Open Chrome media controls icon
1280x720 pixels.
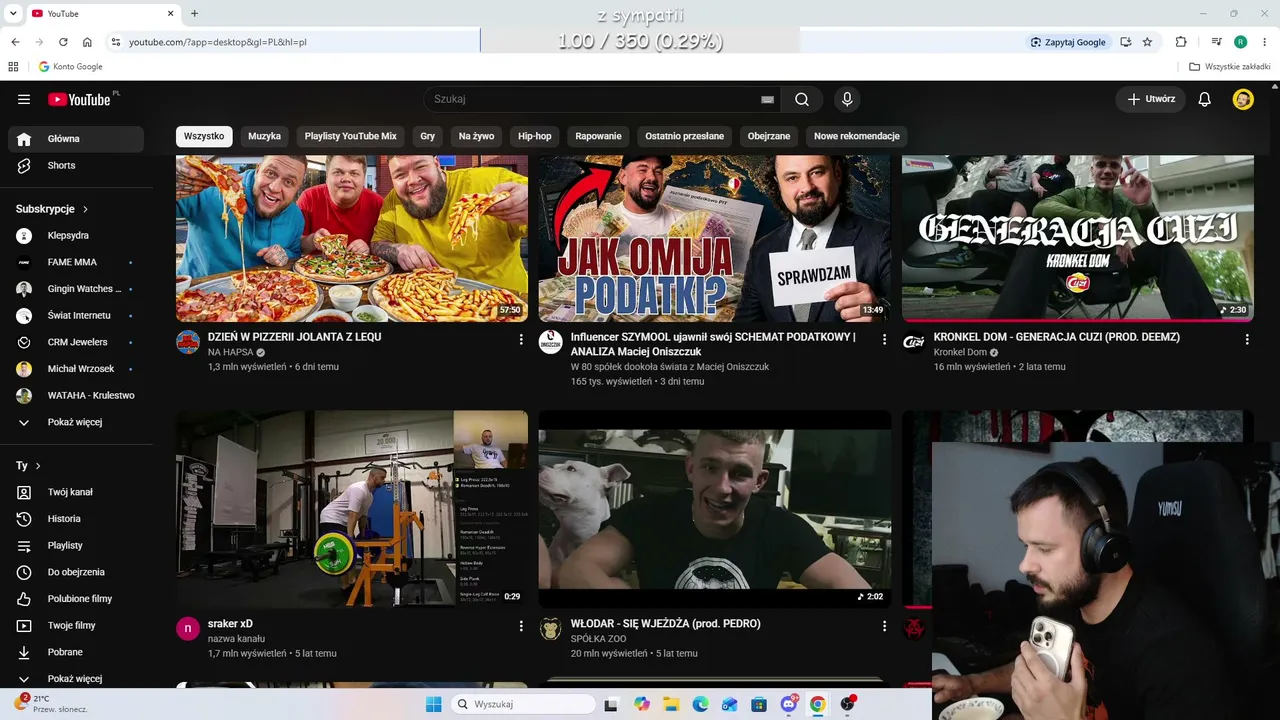coord(1217,42)
